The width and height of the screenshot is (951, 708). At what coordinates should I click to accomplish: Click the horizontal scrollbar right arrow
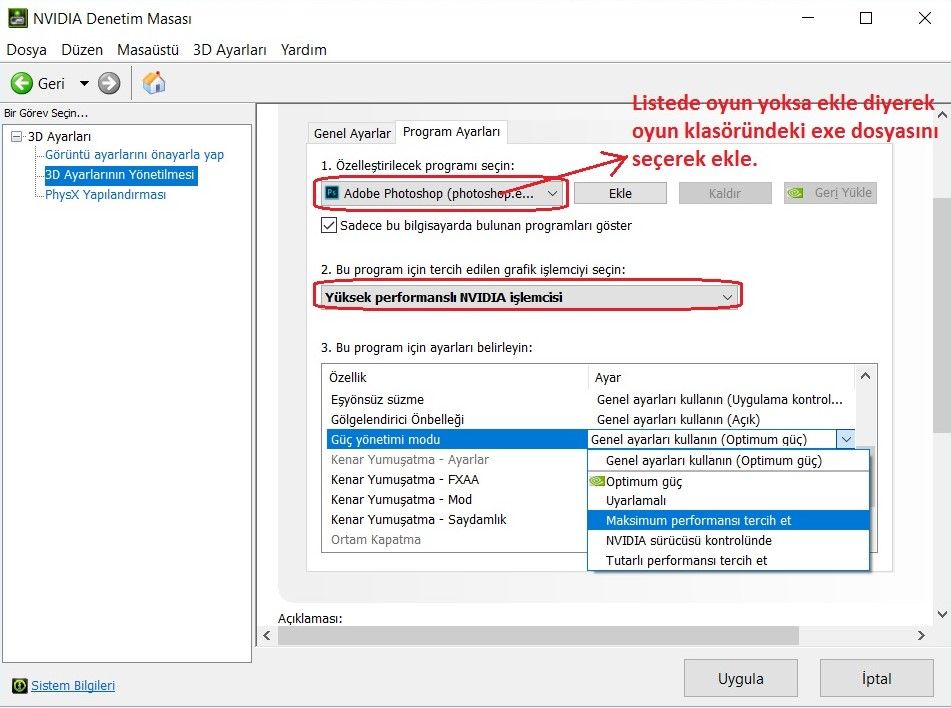[921, 635]
